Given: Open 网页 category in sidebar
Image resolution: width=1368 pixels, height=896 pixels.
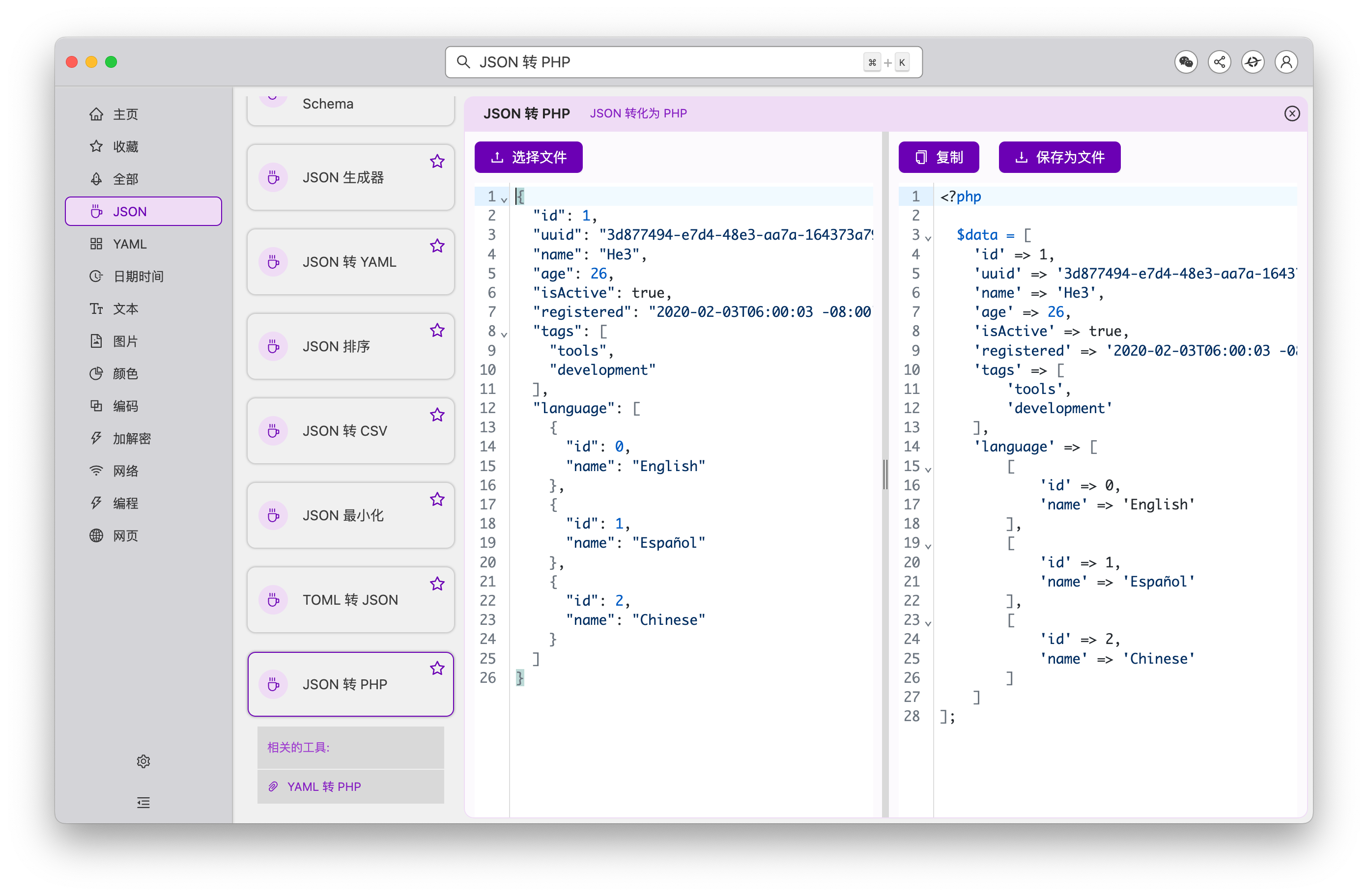Looking at the screenshot, I should click(143, 535).
